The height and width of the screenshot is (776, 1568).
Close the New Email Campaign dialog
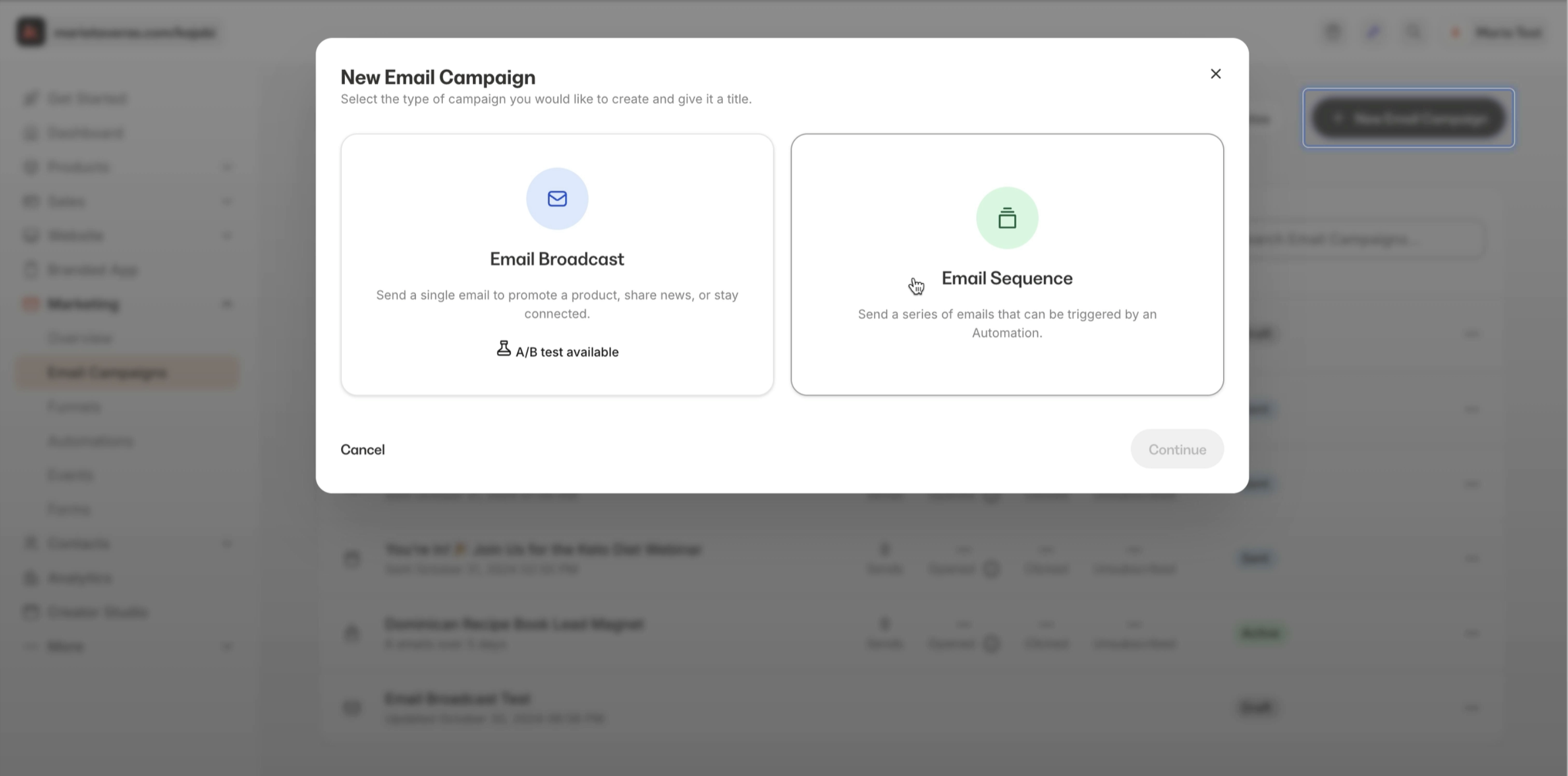coord(1215,74)
